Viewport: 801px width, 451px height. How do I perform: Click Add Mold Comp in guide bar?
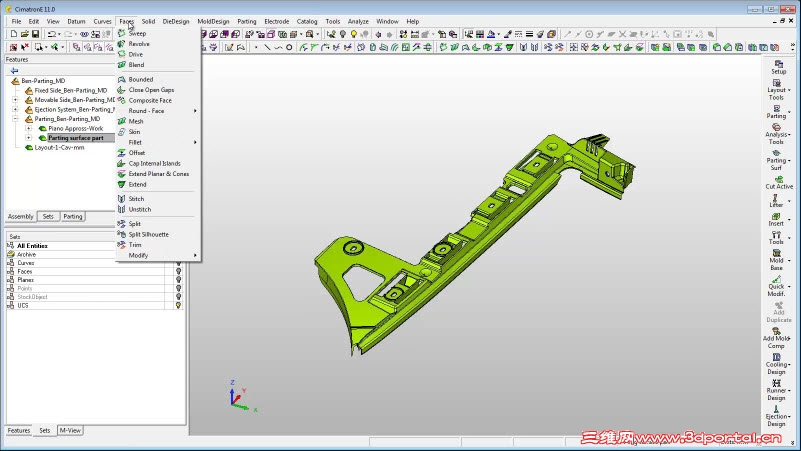tap(776, 339)
